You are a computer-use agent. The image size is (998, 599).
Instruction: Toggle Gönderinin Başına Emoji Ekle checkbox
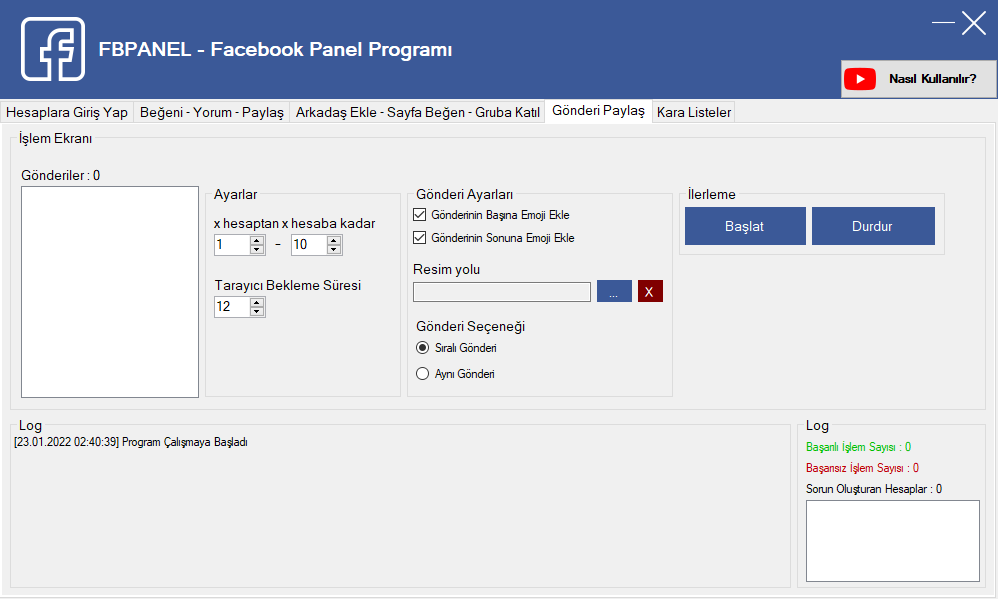(x=420, y=215)
